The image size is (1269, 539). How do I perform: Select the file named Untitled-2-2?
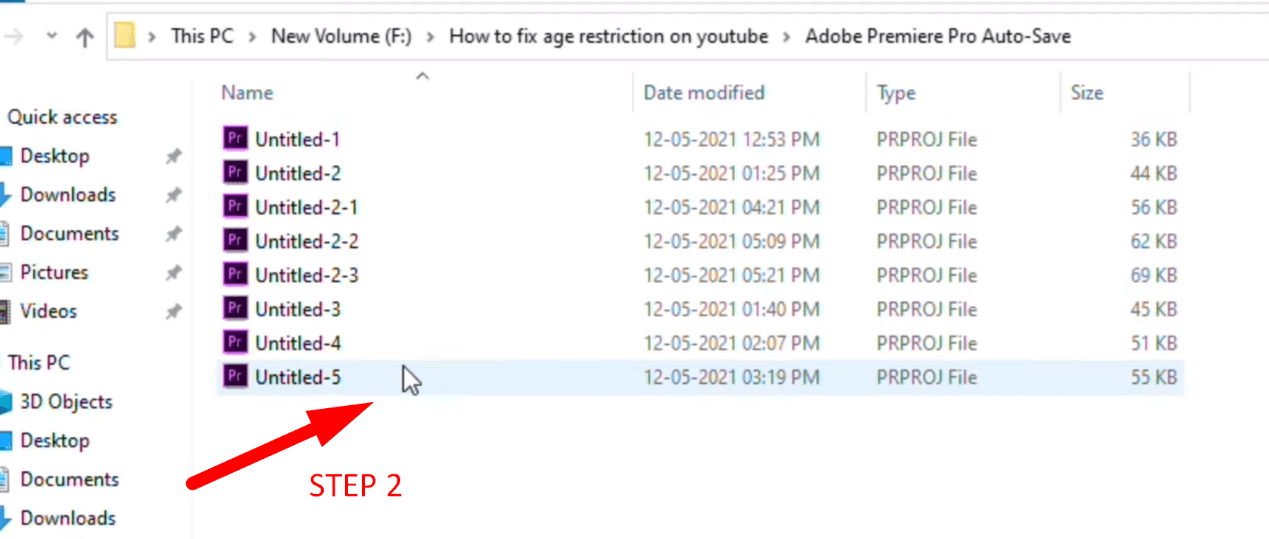[x=307, y=241]
